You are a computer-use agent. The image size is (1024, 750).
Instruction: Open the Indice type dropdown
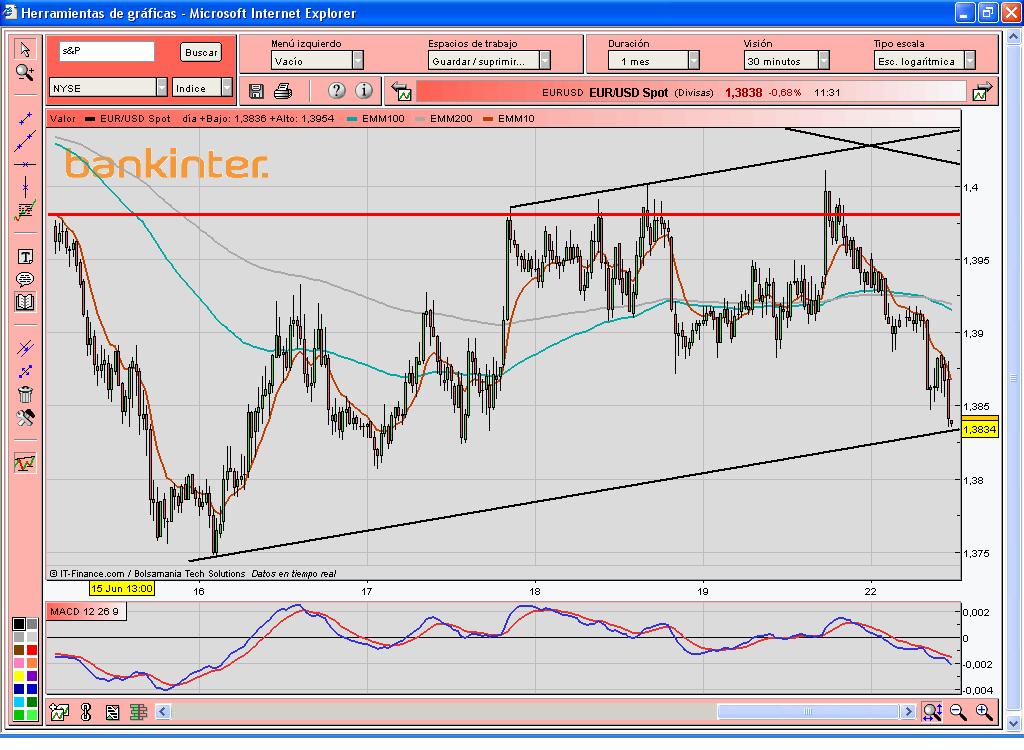(202, 88)
